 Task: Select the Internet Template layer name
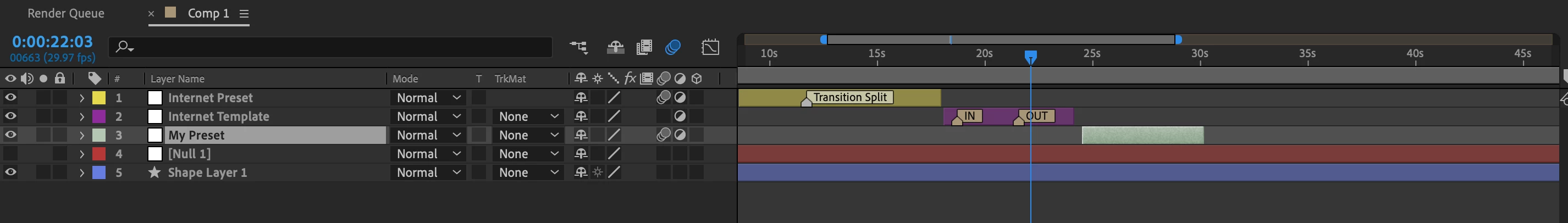(218, 116)
